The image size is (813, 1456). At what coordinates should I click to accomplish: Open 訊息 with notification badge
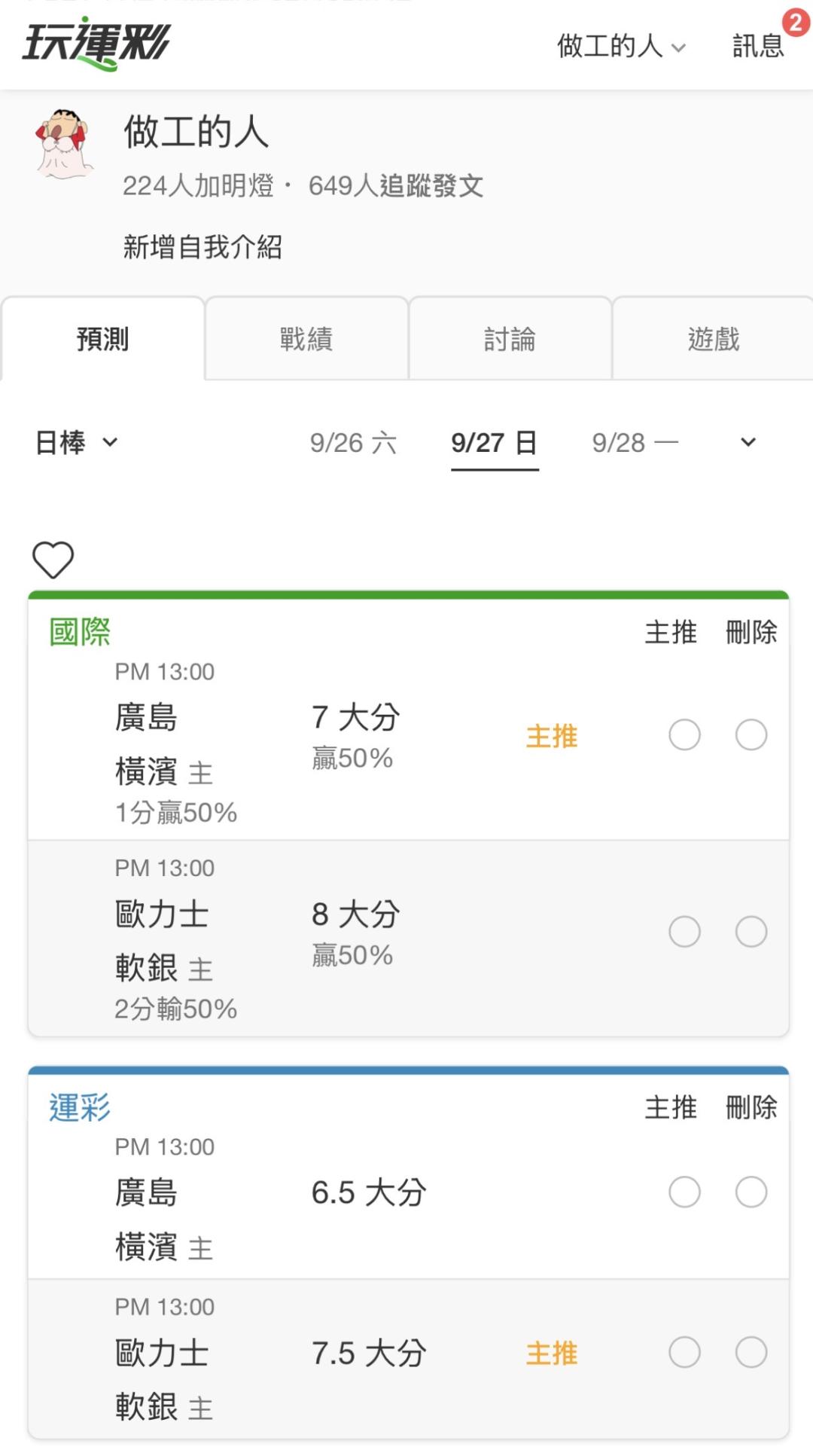pos(759,45)
